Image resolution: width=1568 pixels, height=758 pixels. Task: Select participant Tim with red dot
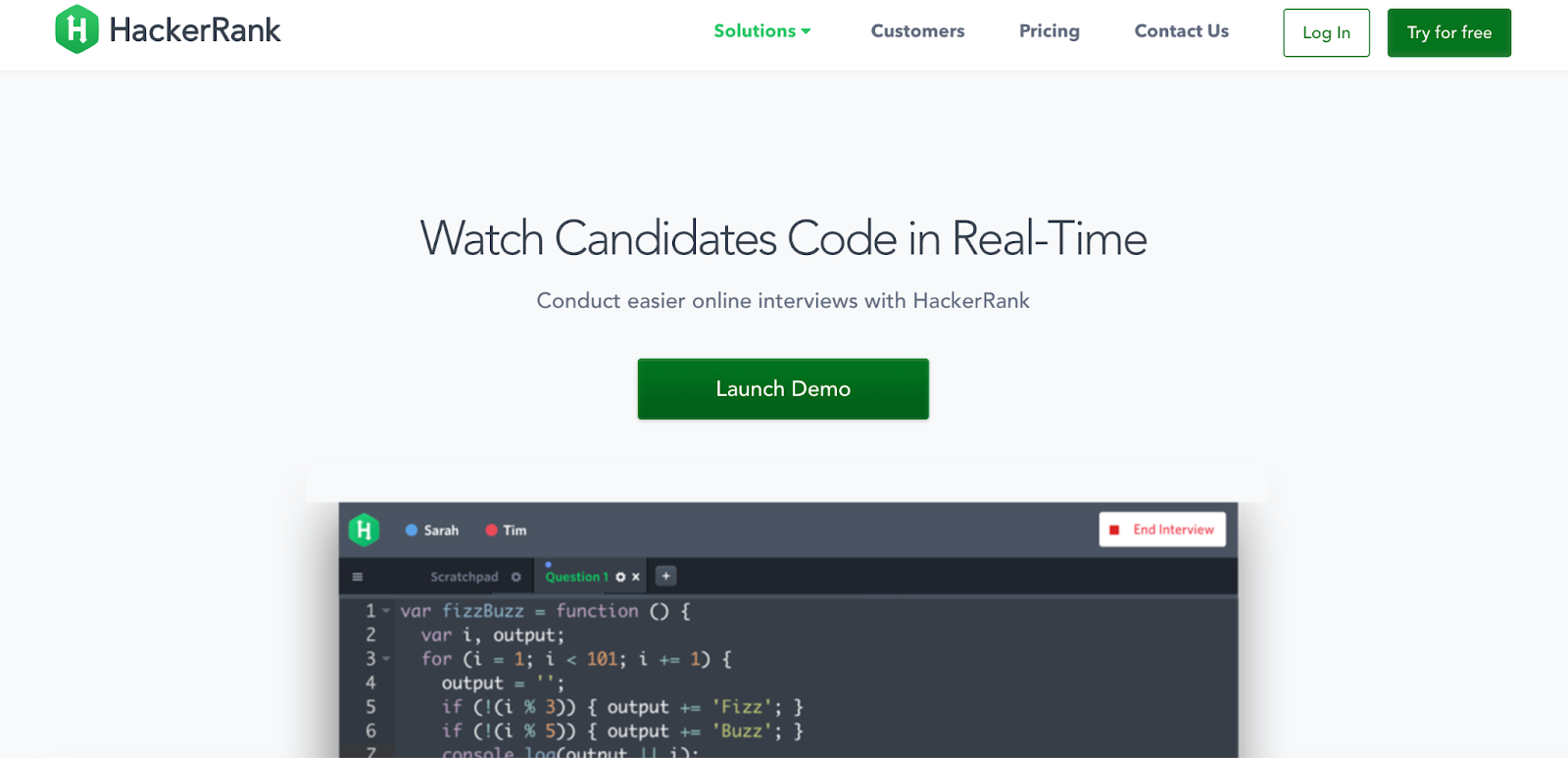click(x=506, y=531)
